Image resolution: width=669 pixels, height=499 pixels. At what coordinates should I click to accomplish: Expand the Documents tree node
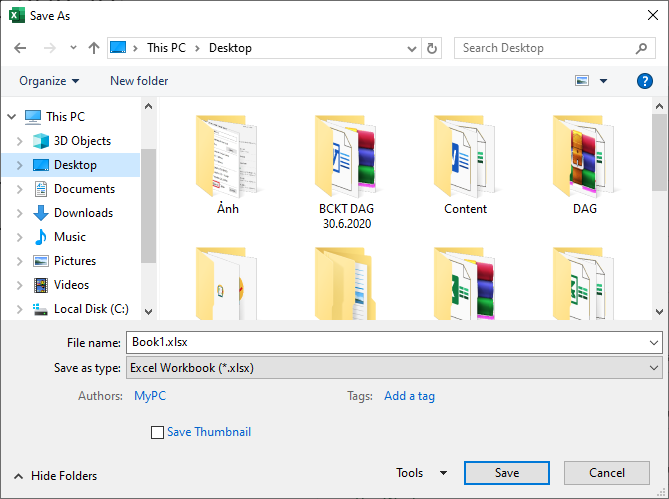pos(20,189)
